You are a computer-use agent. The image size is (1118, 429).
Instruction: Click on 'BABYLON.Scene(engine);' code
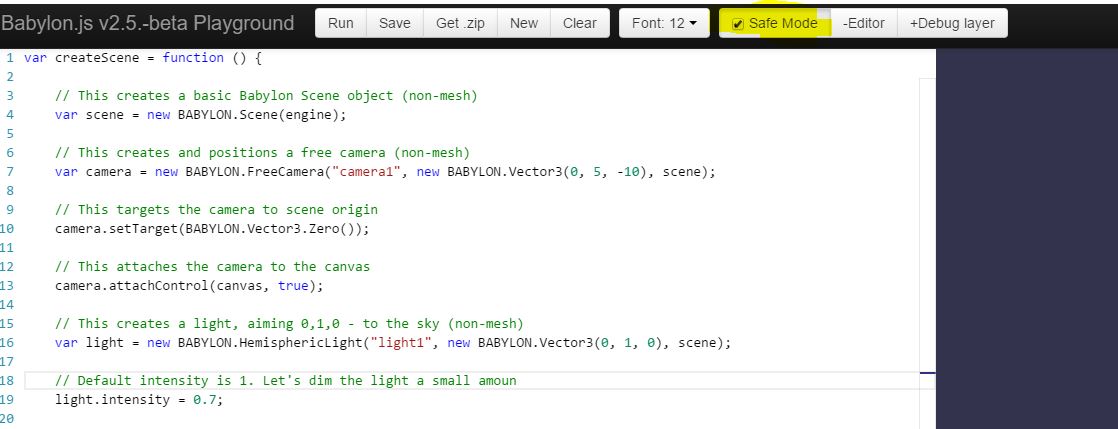pyautogui.click(x=262, y=115)
